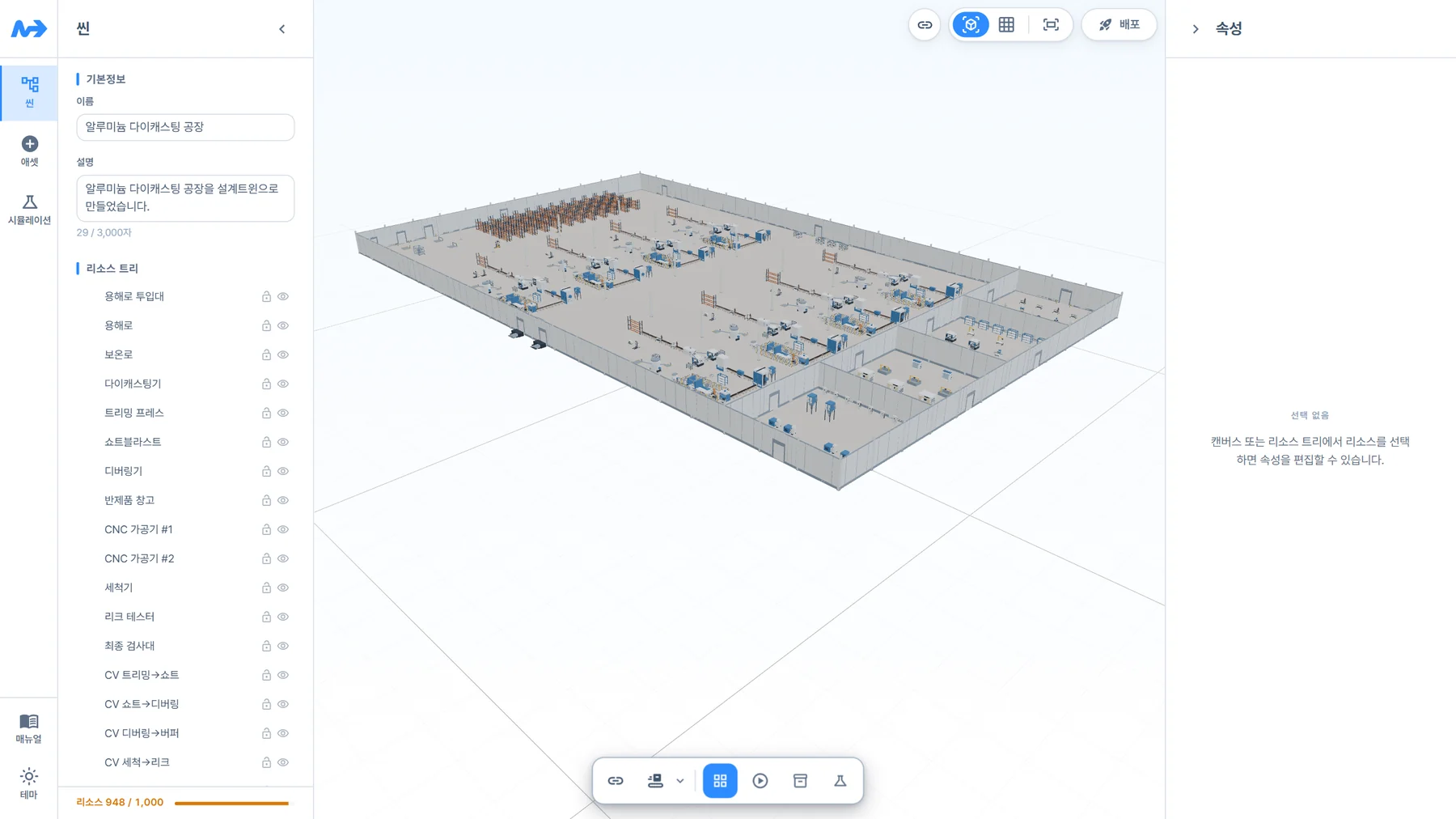Open the 시뮬레이션 sidebar tab
1456x819 pixels.
click(29, 210)
